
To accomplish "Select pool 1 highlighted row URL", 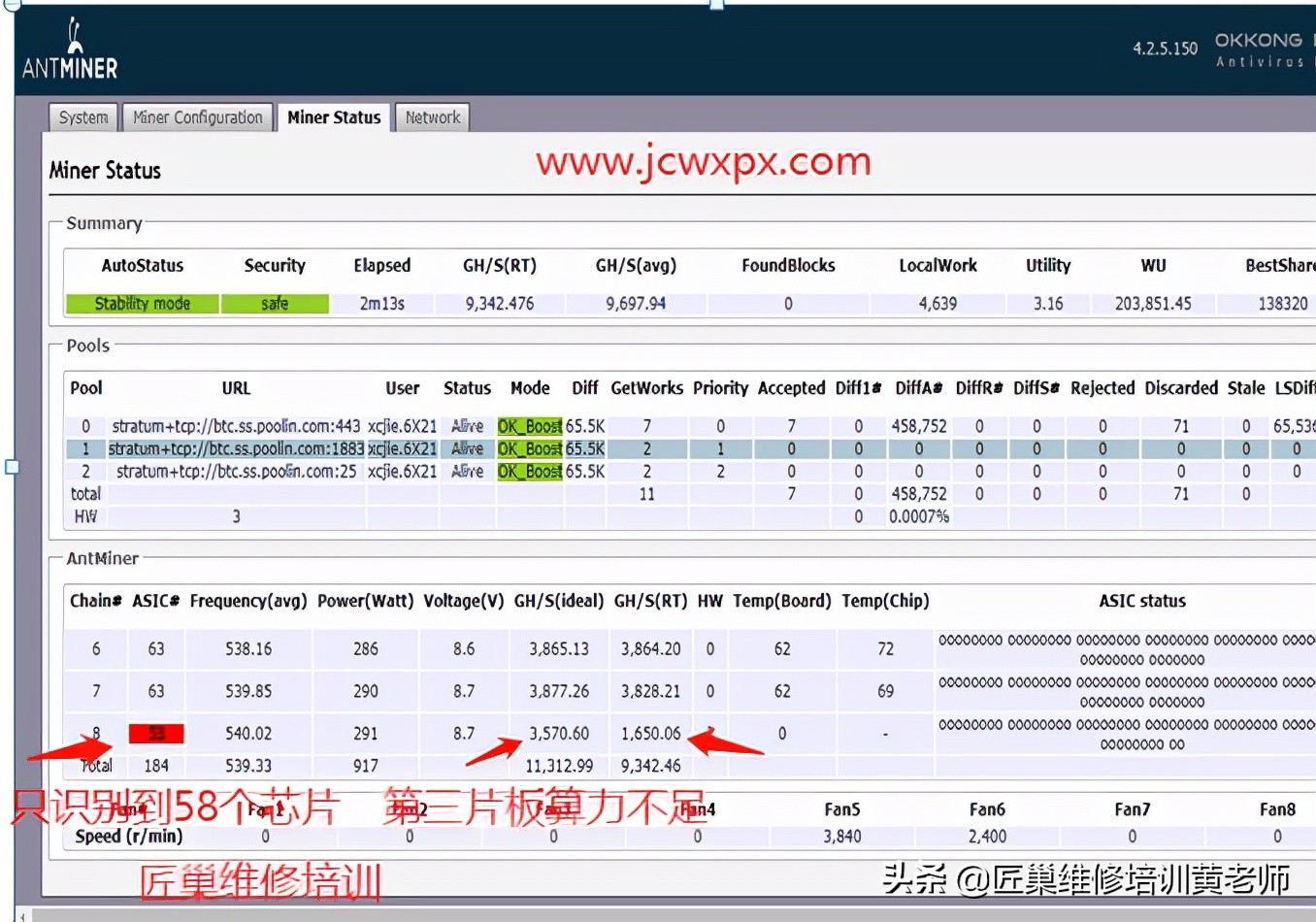I will click(235, 449).
